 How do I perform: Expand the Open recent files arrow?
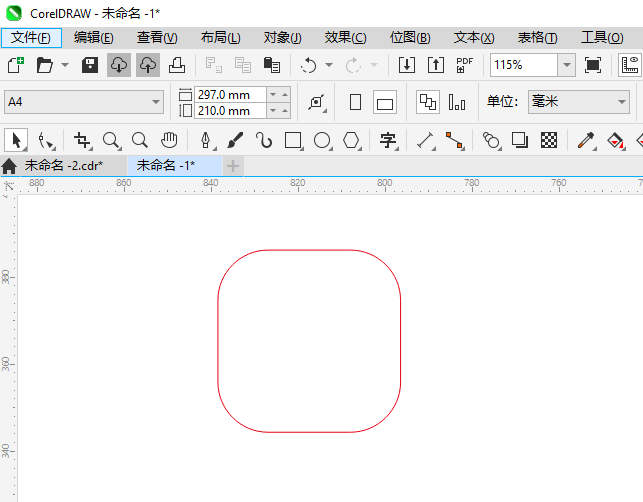point(65,65)
